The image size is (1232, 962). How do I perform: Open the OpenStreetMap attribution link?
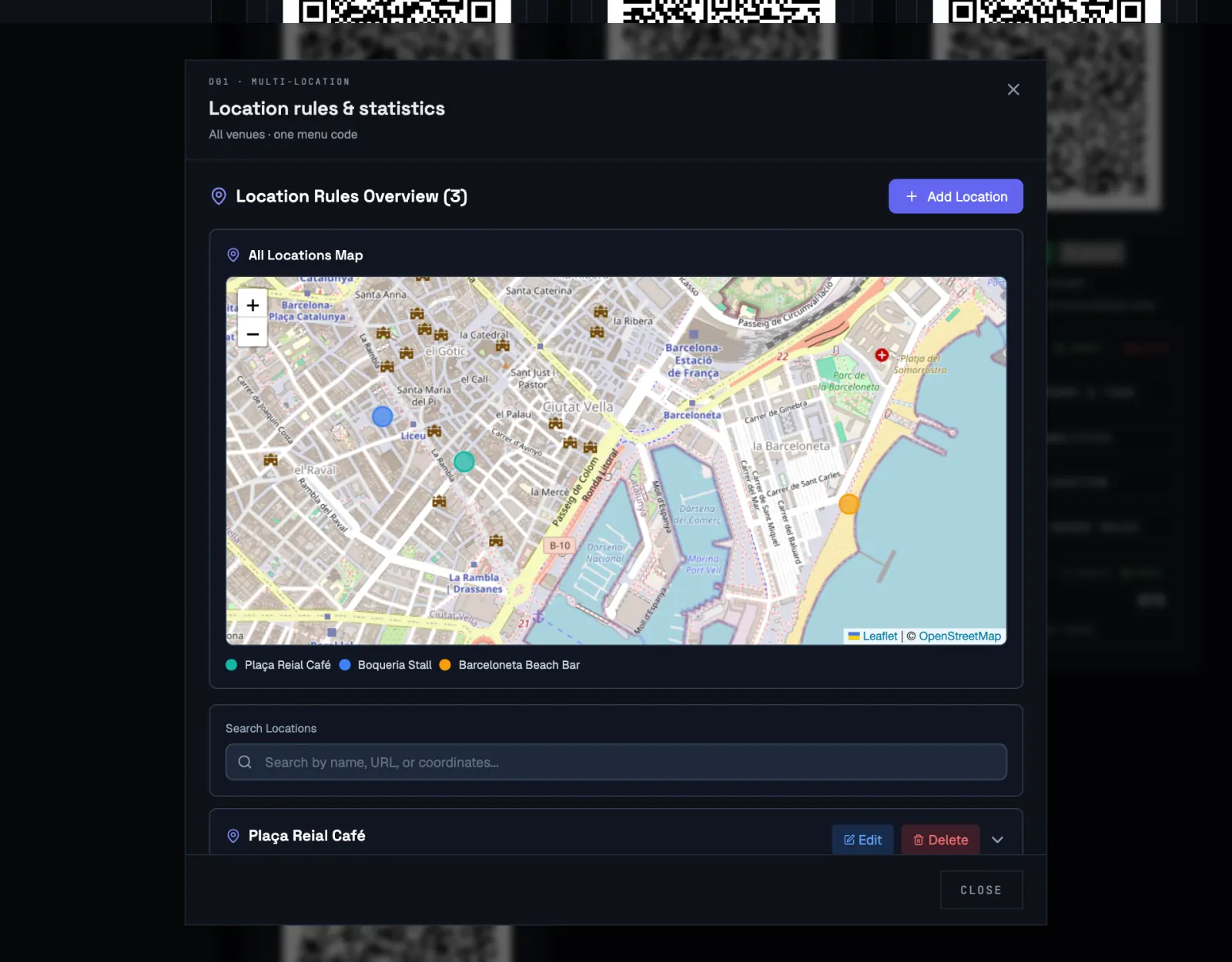[x=959, y=636]
